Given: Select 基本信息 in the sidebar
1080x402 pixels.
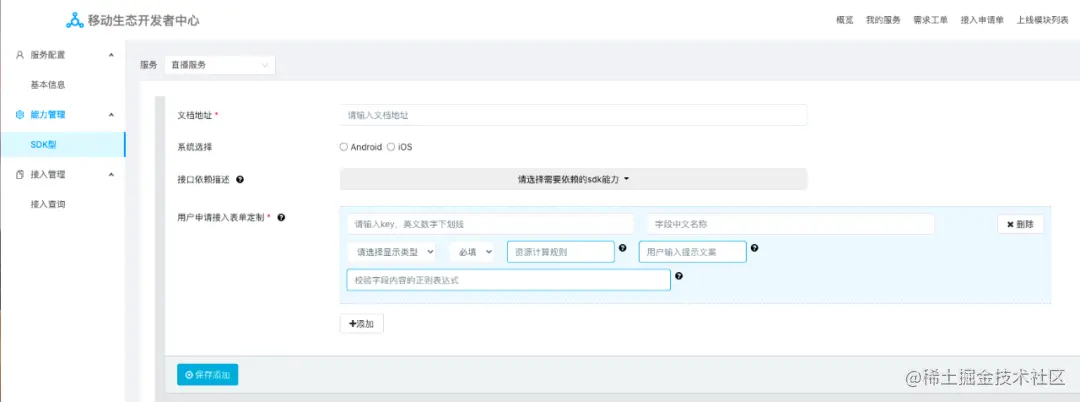Looking at the screenshot, I should pyautogui.click(x=48, y=85).
